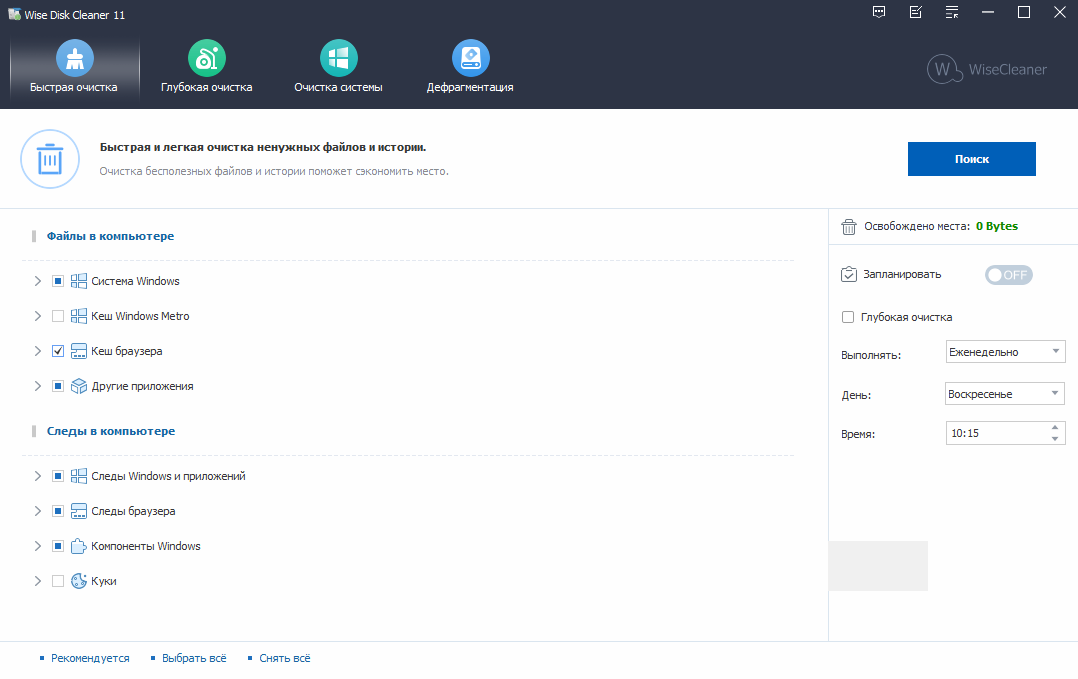Click the WiseCleaner logo
This screenshot has width=1078, height=679.
(987, 69)
